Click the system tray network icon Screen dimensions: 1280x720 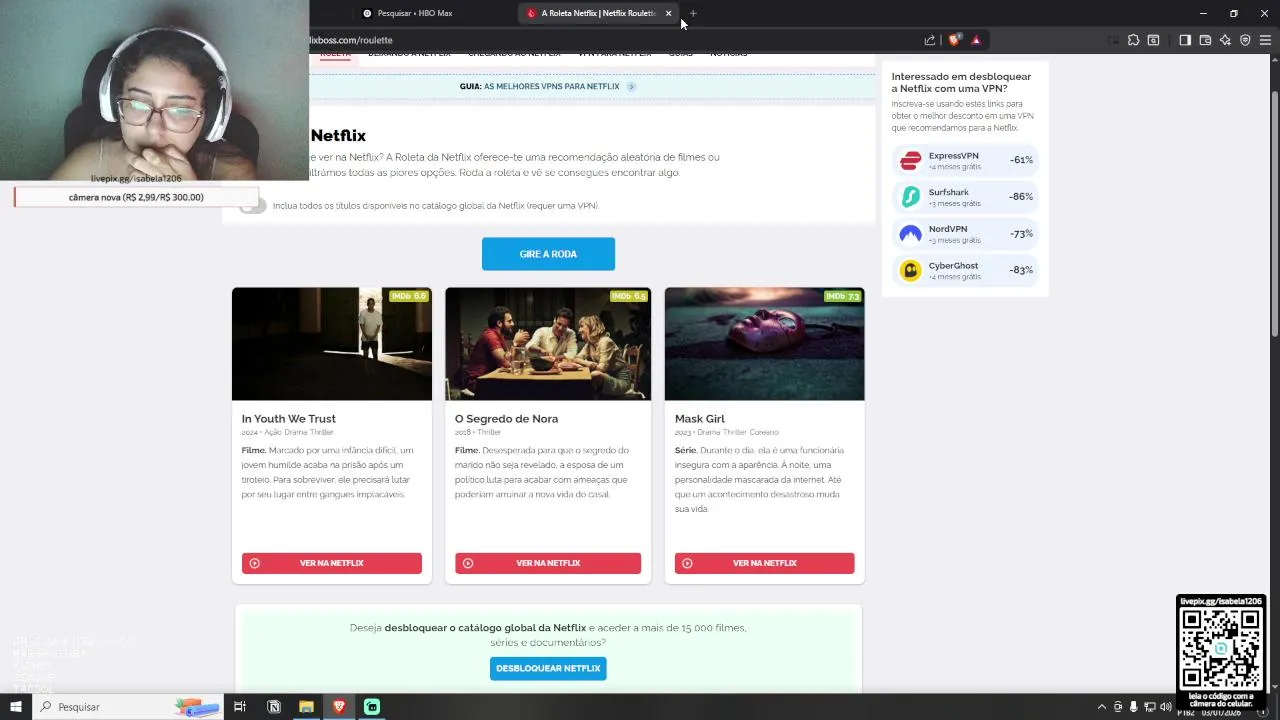pyautogui.click(x=1150, y=707)
